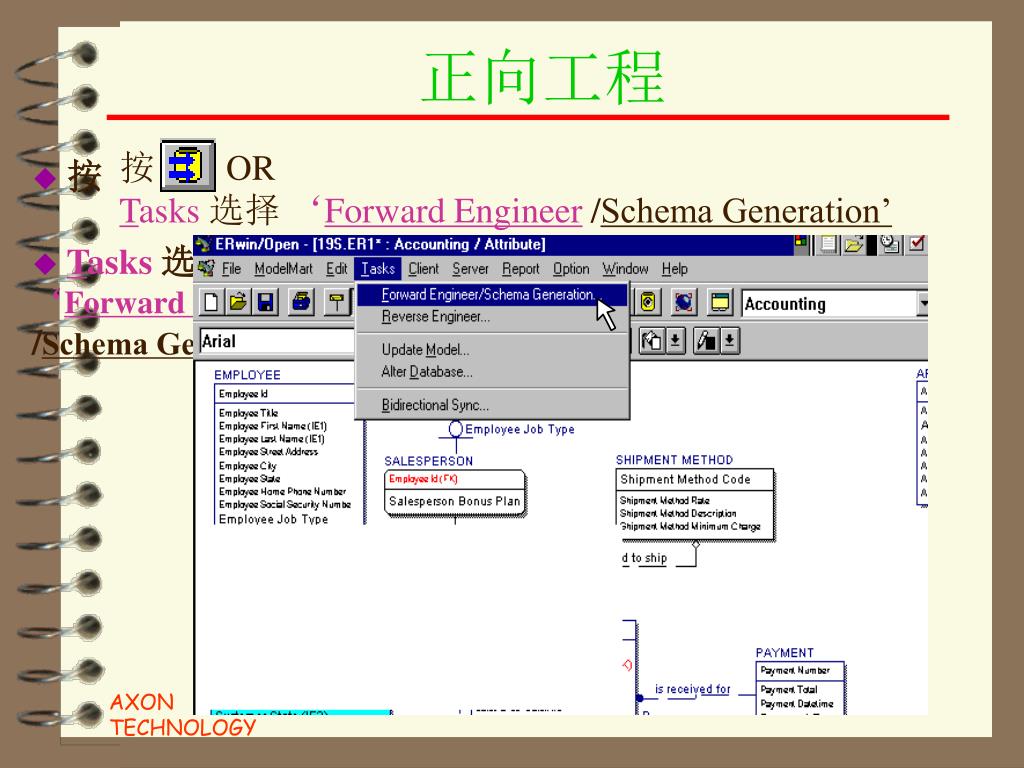The width and height of the screenshot is (1024, 768).
Task: Click the blue globe toolbar icon
Action: point(684,302)
